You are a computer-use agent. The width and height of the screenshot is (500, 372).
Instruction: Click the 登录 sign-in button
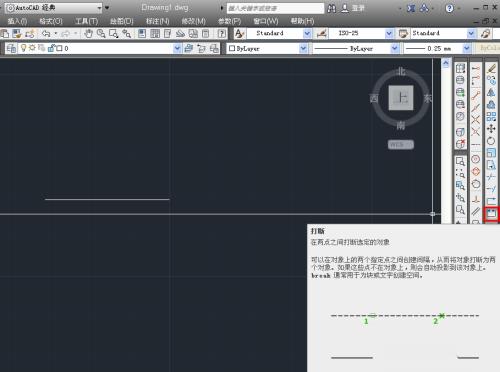(354, 8)
